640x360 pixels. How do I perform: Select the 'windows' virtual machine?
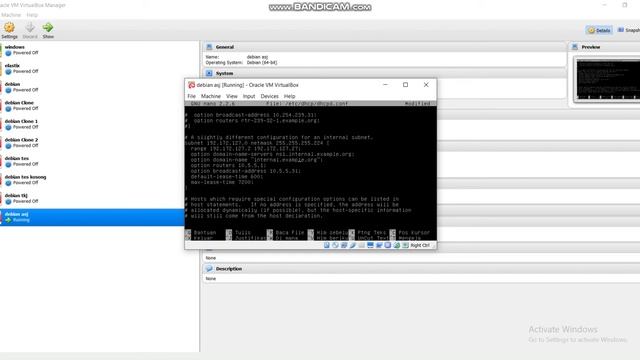click(x=92, y=50)
